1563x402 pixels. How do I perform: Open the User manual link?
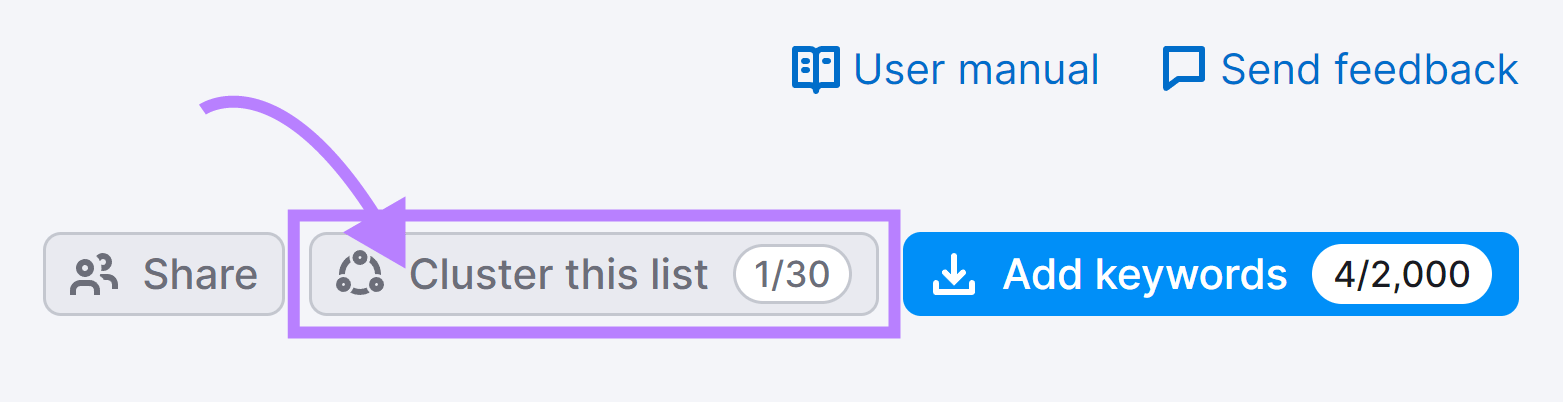tap(946, 70)
